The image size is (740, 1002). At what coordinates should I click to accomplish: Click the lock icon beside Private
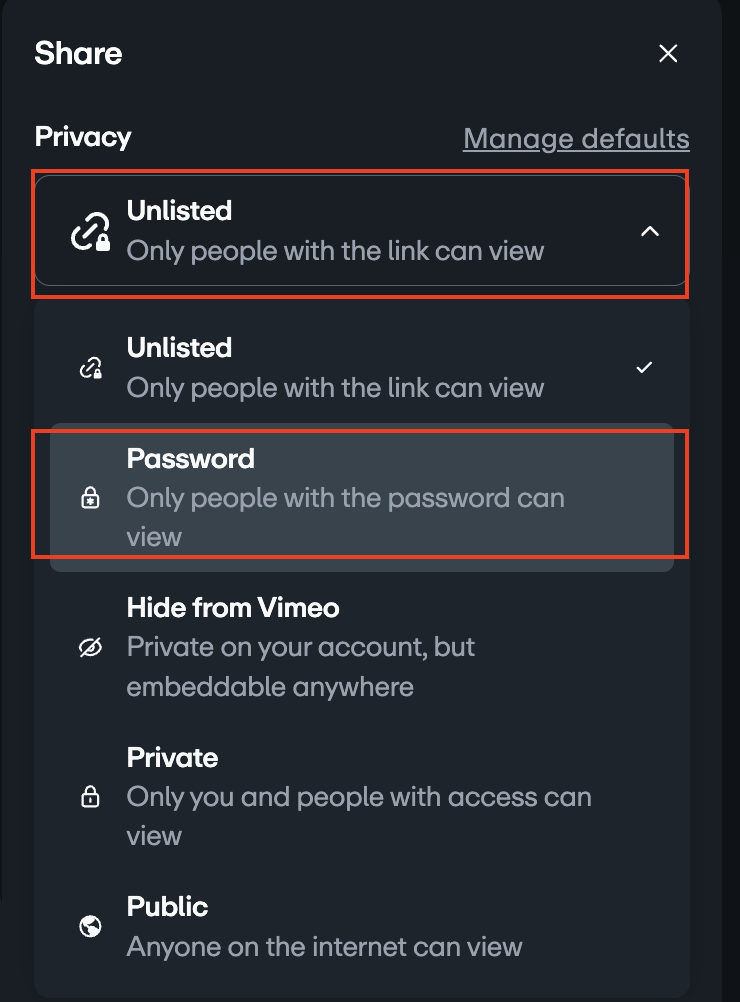90,797
